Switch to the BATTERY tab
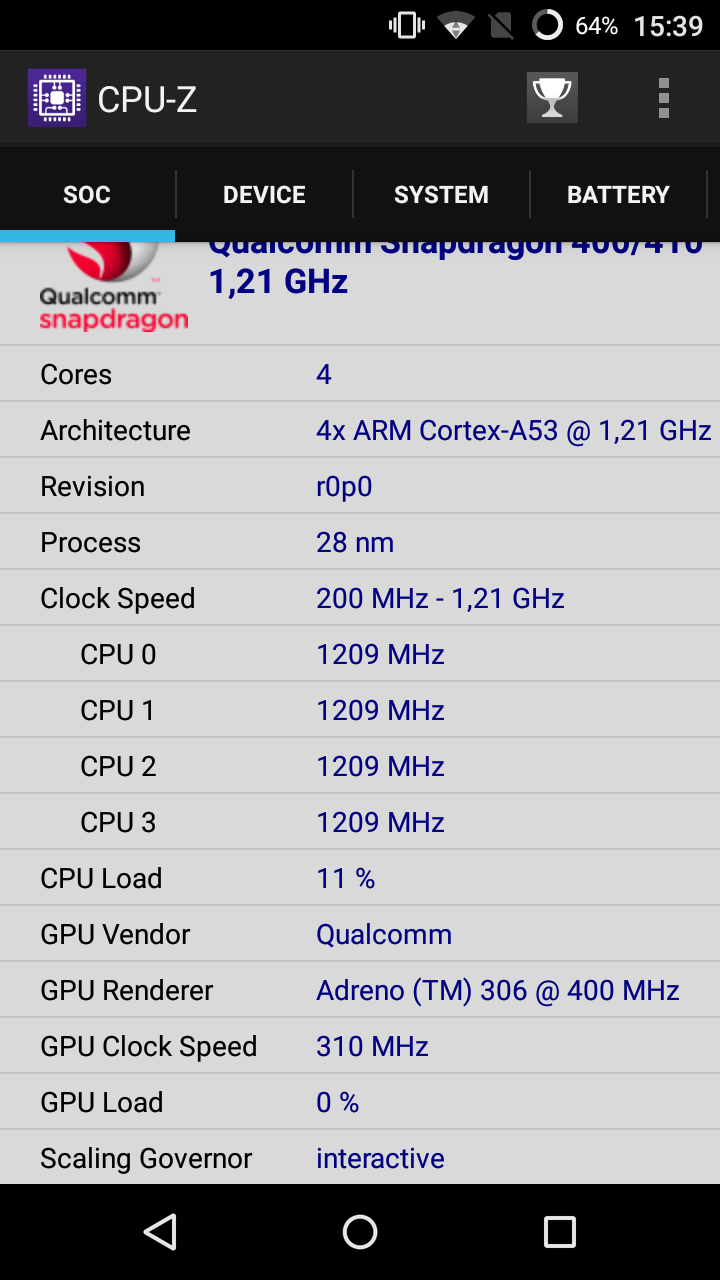 (x=618, y=194)
